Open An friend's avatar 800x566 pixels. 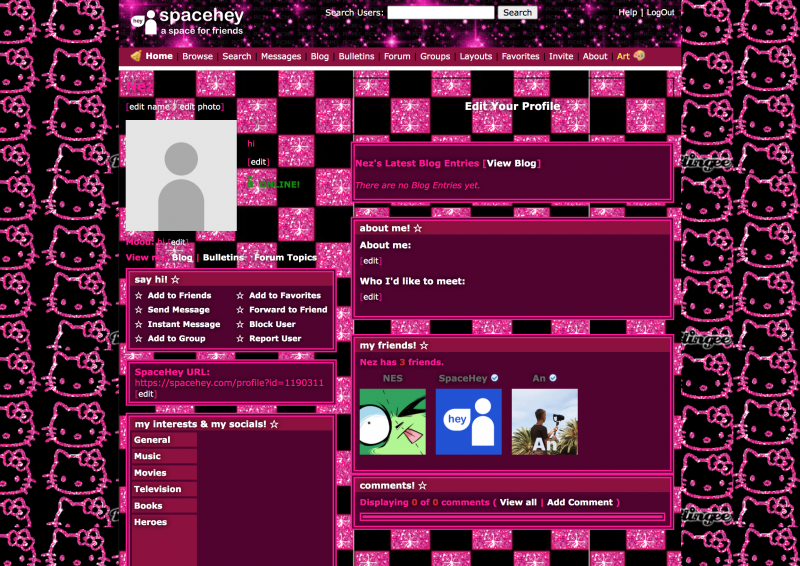click(x=544, y=422)
